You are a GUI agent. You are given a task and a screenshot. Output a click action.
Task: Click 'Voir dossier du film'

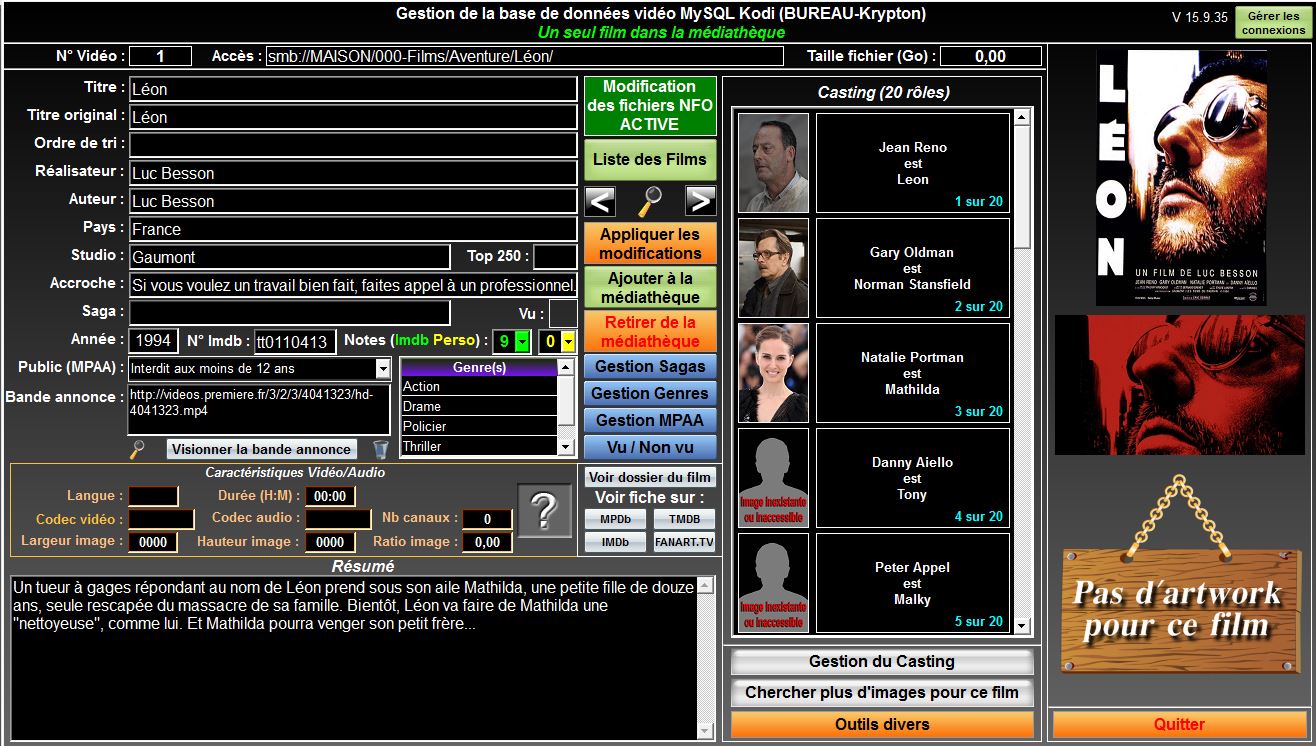coord(650,477)
